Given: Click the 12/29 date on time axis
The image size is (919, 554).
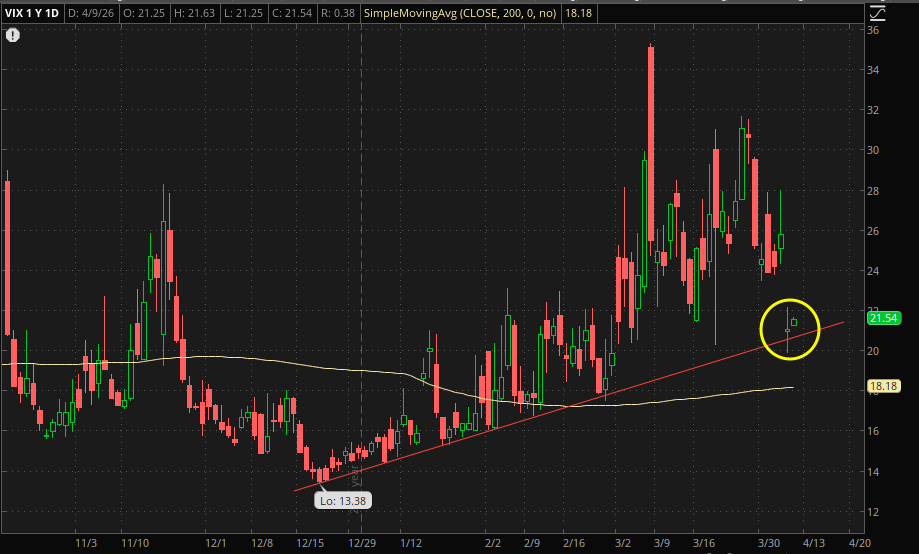Looking at the screenshot, I should click(362, 543).
